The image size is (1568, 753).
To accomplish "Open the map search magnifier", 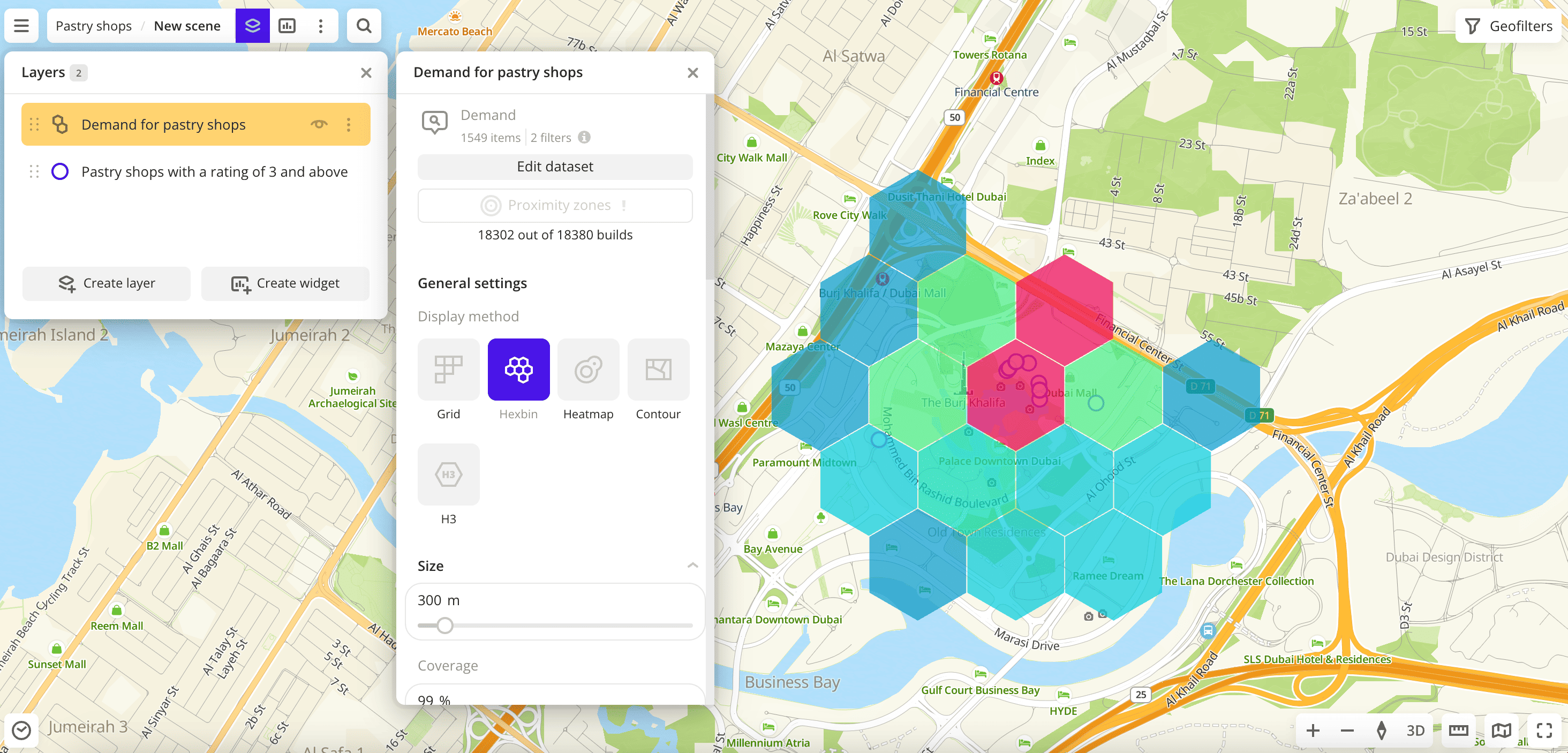I will (364, 26).
